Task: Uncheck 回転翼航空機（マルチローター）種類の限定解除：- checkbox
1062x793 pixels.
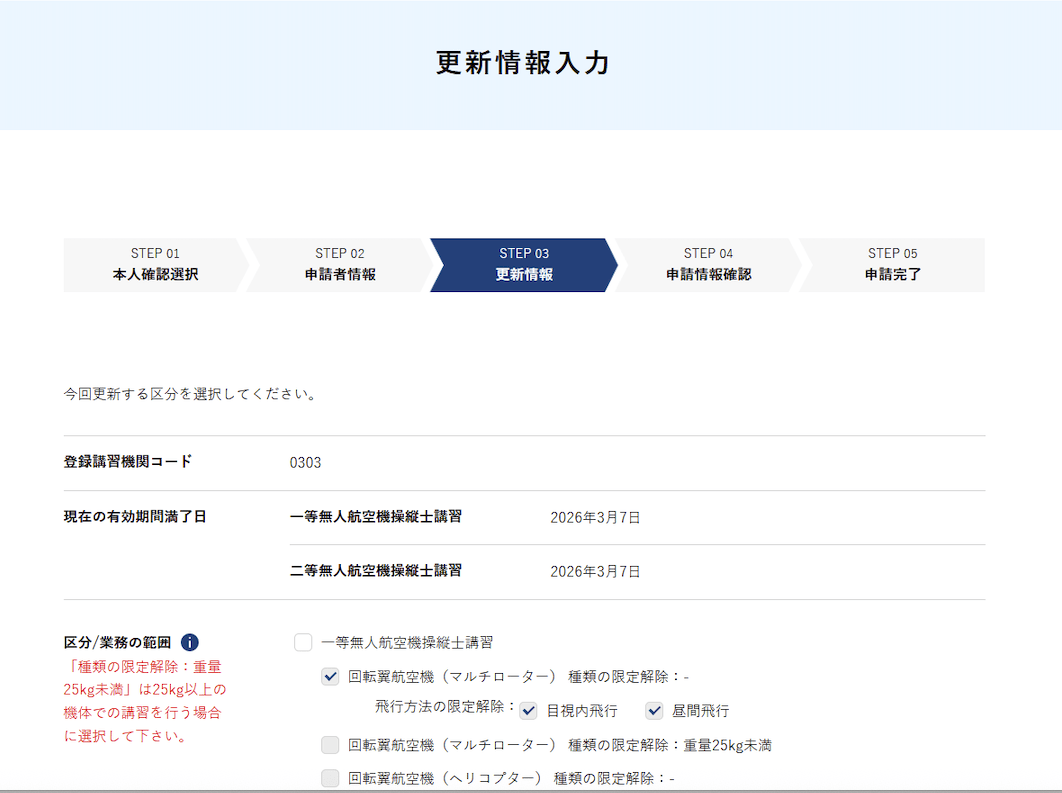Action: click(x=330, y=677)
